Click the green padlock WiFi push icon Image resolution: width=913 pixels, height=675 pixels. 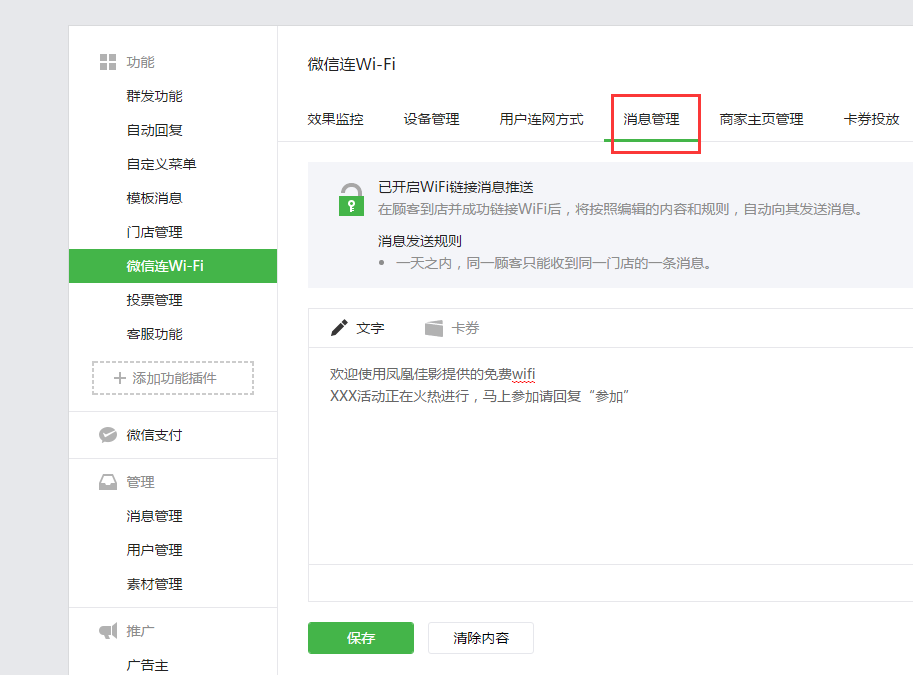click(x=351, y=200)
